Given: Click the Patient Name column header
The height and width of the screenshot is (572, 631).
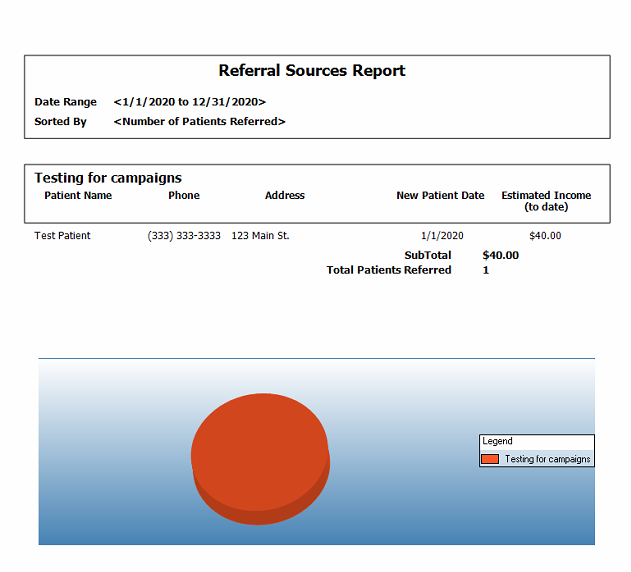Looking at the screenshot, I should [78, 196].
